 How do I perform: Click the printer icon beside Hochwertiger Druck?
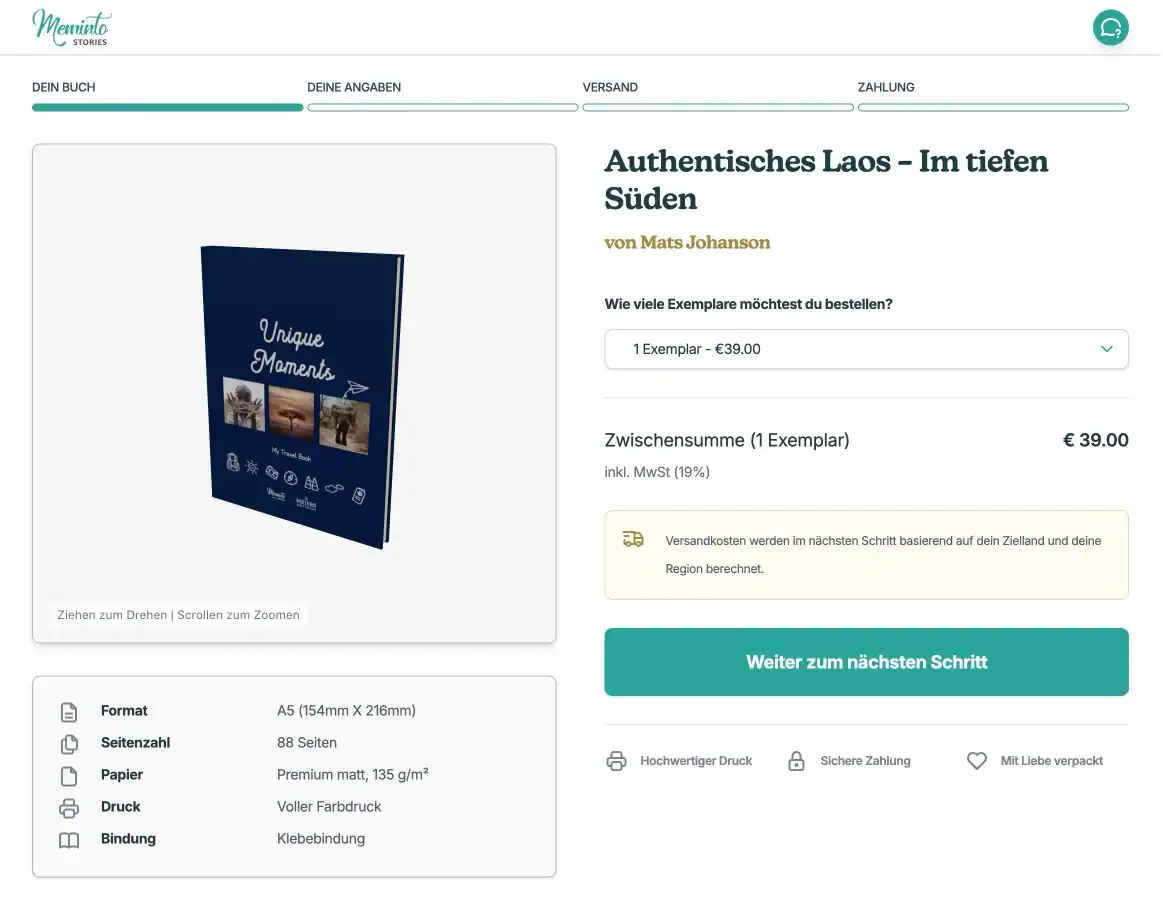(616, 761)
